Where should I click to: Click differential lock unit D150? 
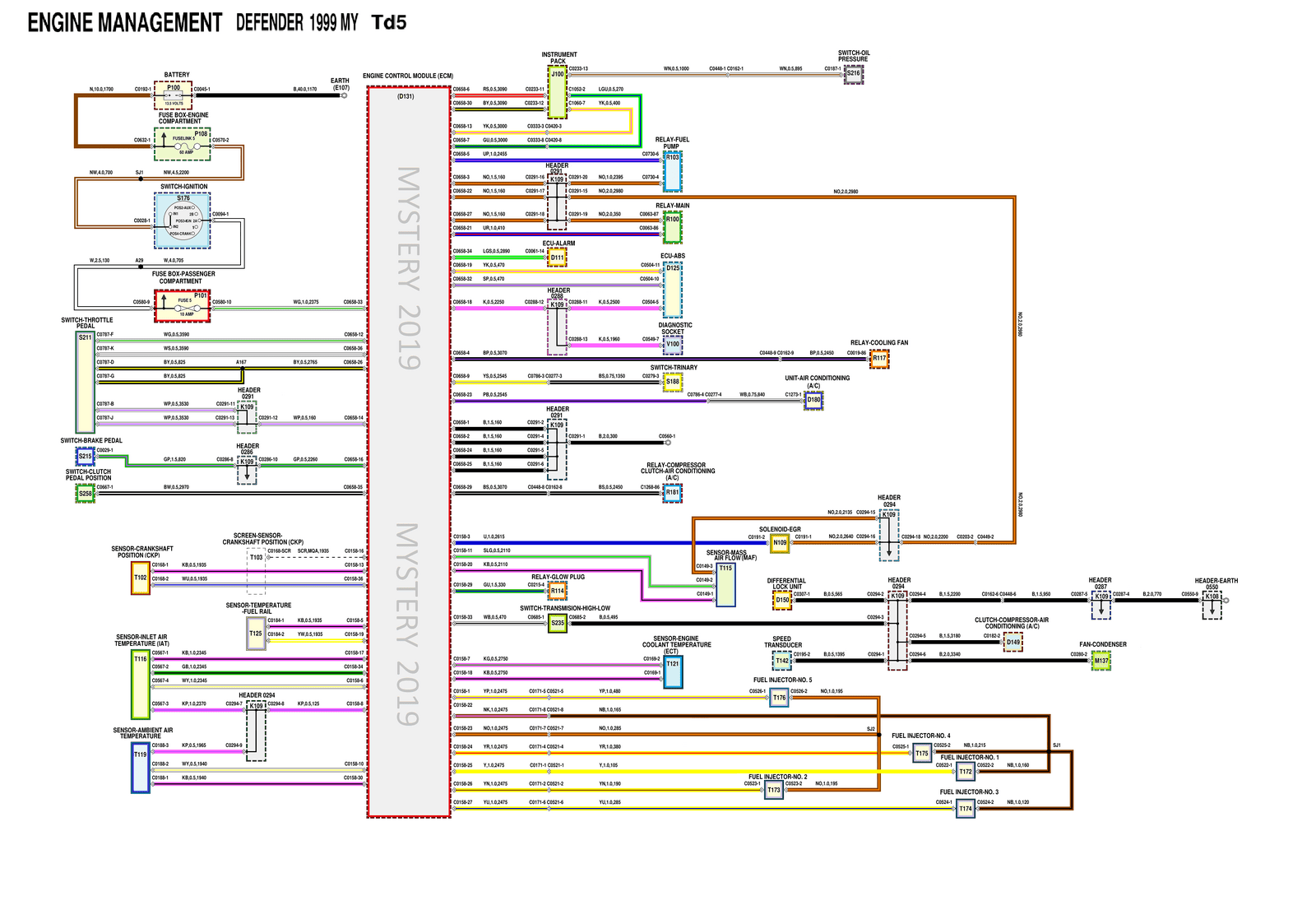782,601
